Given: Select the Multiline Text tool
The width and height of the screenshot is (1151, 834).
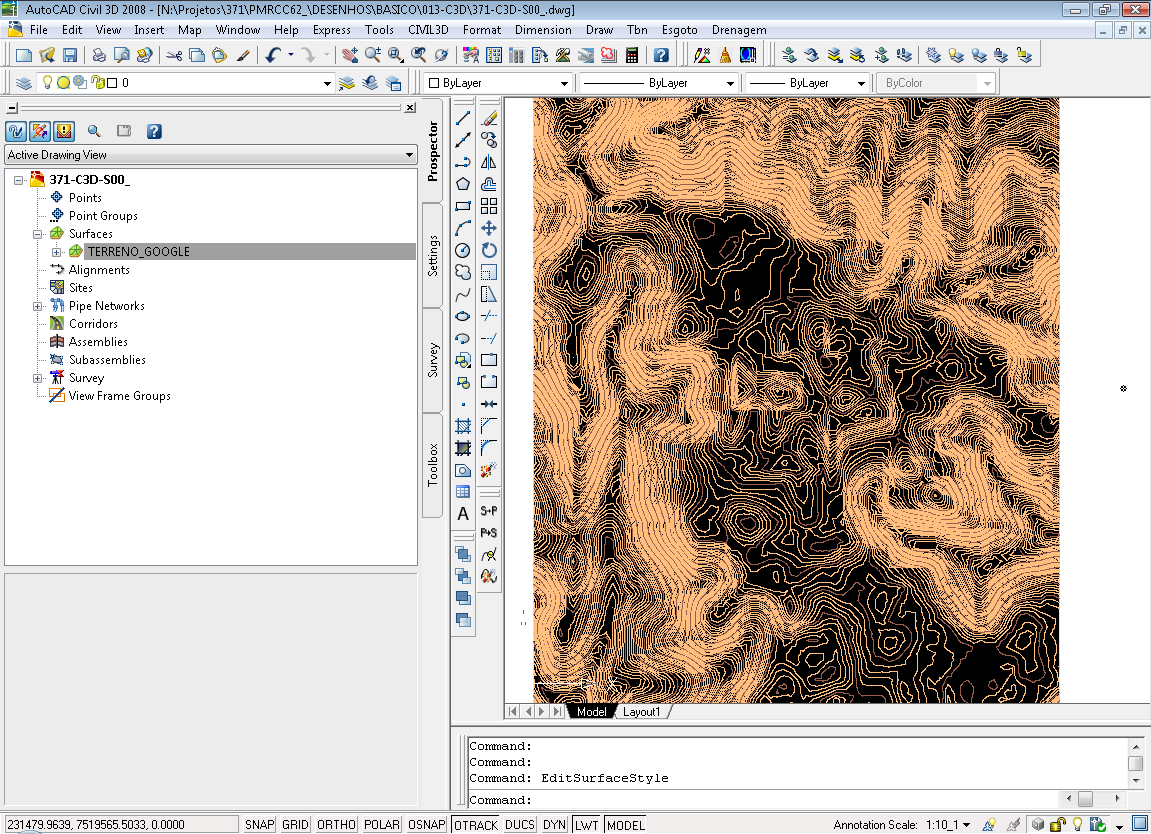Looking at the screenshot, I should coord(462,514).
